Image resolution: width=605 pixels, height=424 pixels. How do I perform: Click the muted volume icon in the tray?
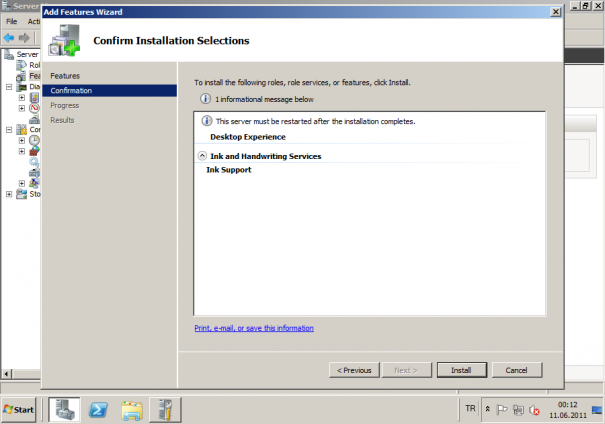[x=534, y=410]
